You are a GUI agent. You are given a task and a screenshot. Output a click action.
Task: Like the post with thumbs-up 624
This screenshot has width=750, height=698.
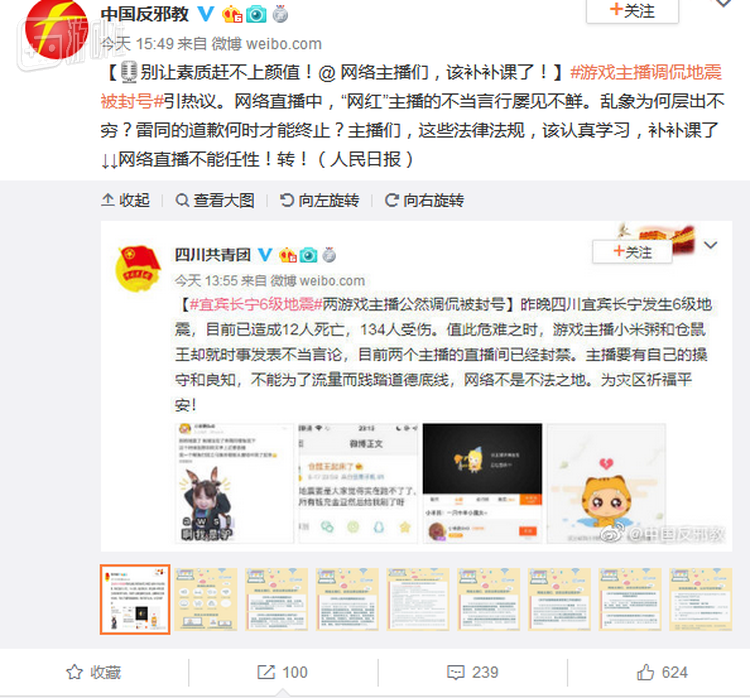tap(662, 672)
